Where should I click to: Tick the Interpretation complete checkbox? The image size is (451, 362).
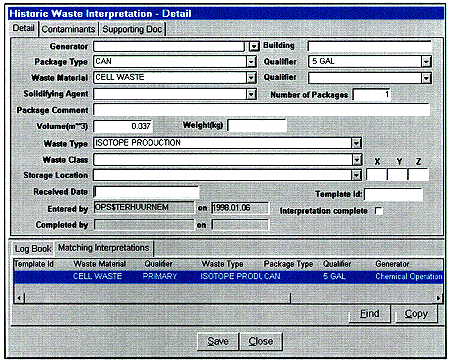tap(379, 211)
